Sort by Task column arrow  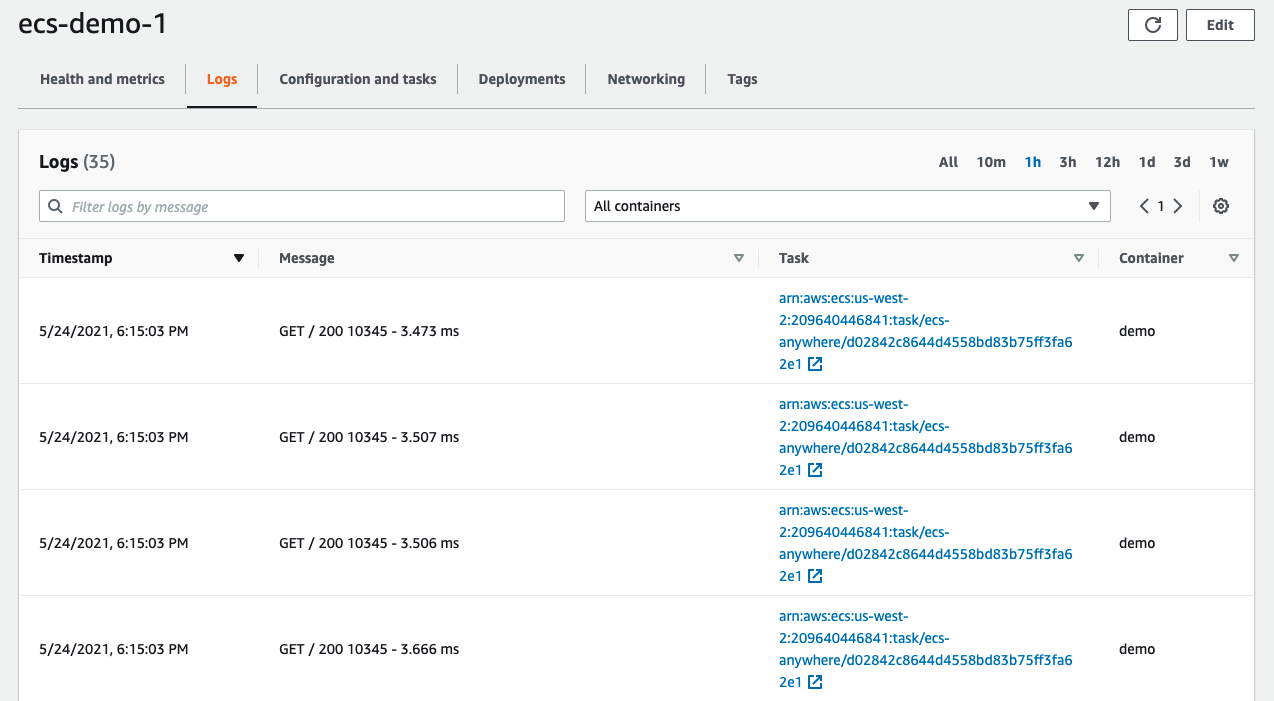pyautogui.click(x=1079, y=258)
